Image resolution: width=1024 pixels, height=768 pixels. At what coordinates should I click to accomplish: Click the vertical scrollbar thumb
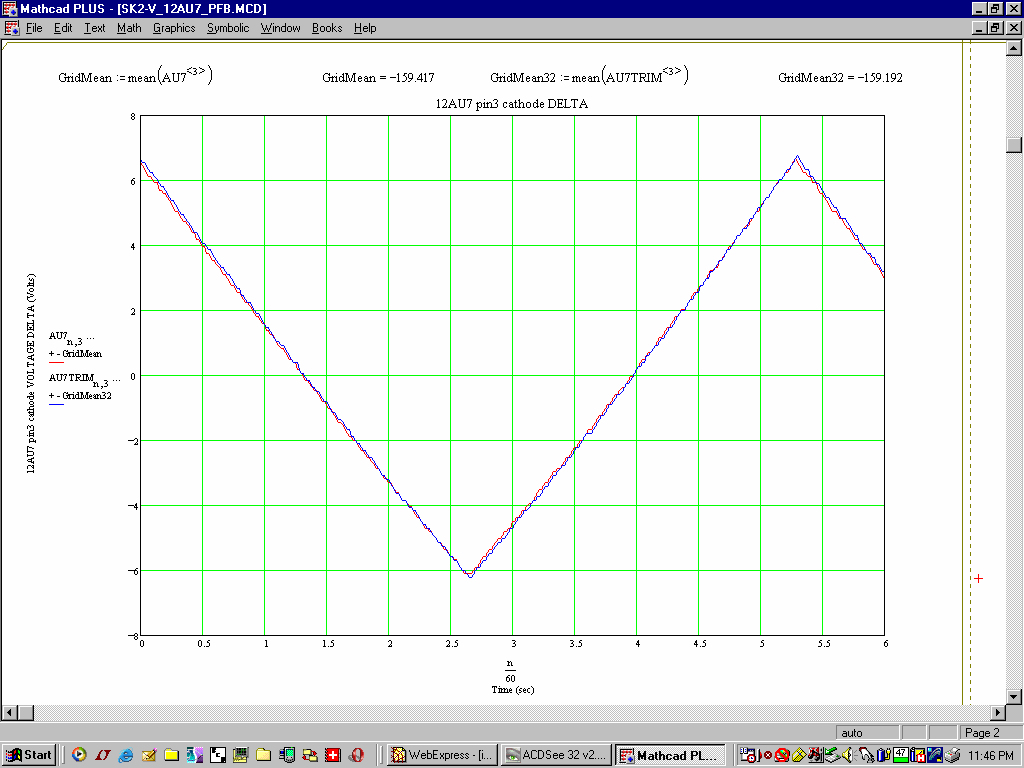coord(1014,144)
